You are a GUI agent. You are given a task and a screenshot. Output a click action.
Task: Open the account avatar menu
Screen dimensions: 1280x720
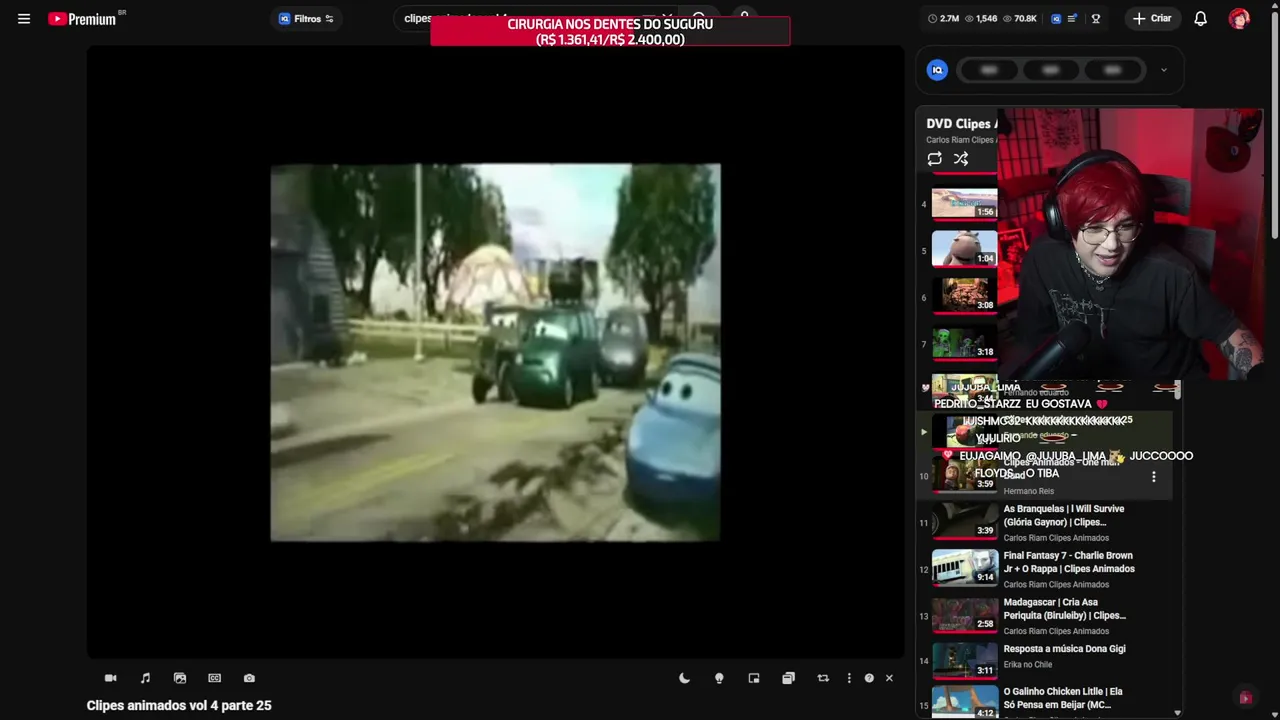[x=1239, y=19]
